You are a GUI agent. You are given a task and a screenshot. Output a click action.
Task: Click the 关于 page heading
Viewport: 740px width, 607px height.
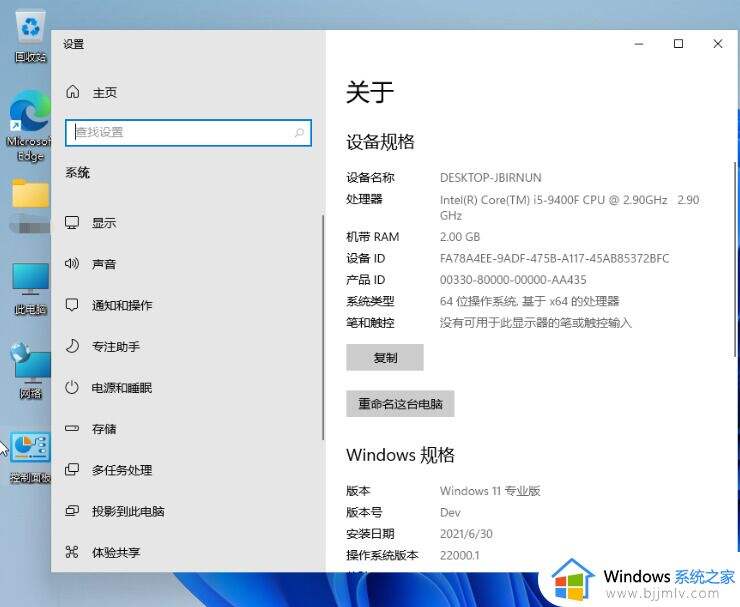pos(370,92)
